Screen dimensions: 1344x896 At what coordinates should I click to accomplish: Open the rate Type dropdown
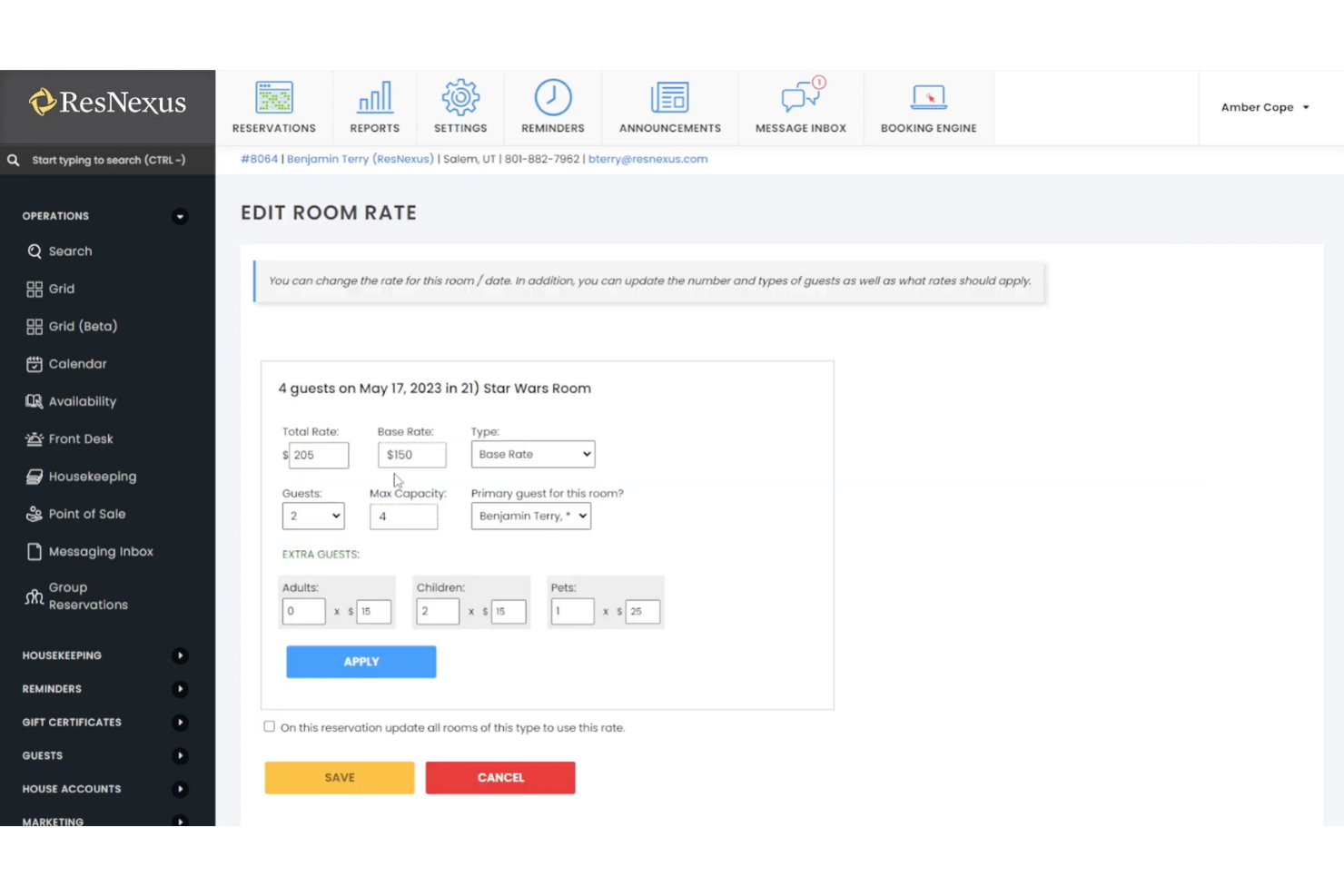532,454
